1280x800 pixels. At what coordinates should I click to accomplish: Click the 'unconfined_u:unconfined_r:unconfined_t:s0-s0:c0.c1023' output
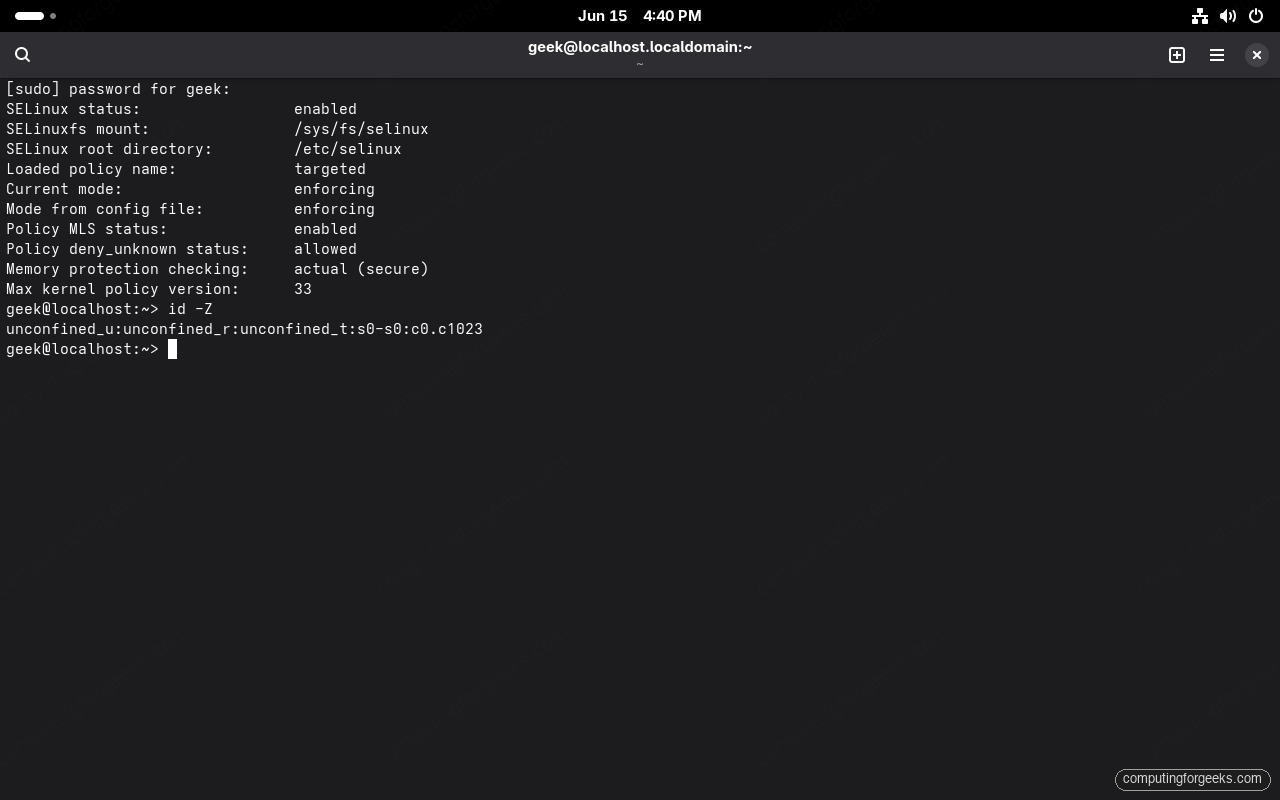[244, 329]
